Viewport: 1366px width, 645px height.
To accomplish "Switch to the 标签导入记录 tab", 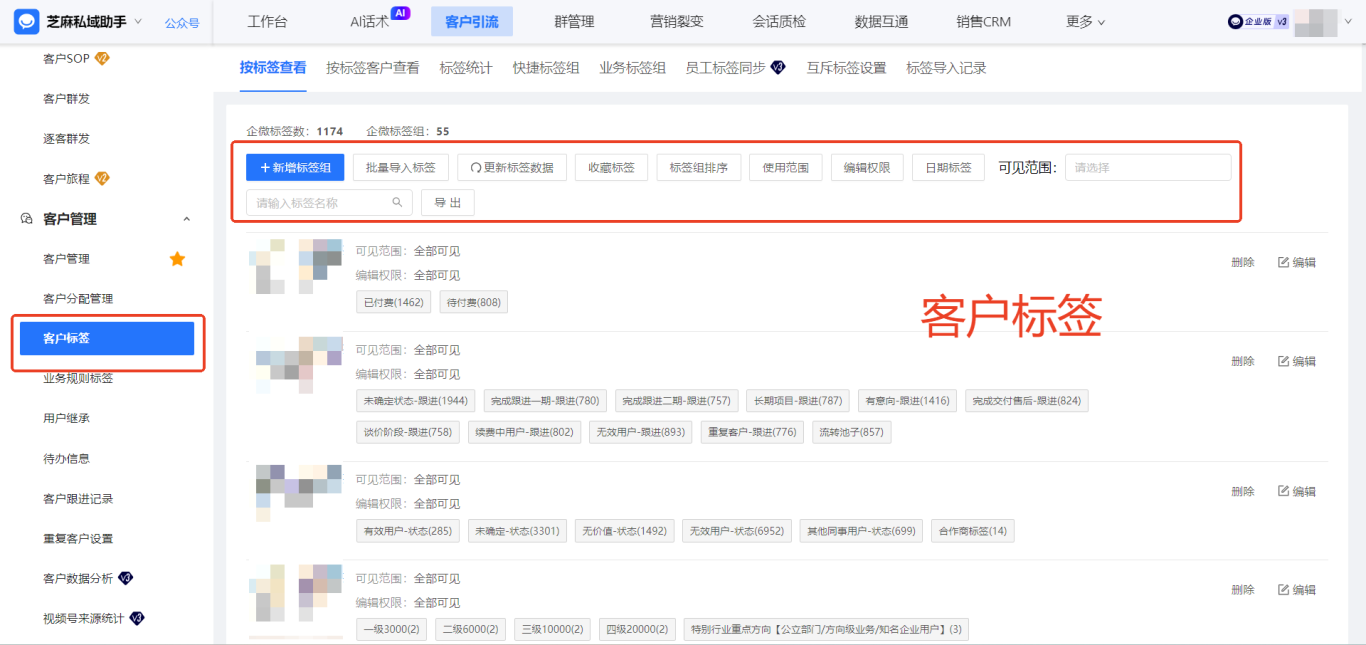I will (946, 68).
